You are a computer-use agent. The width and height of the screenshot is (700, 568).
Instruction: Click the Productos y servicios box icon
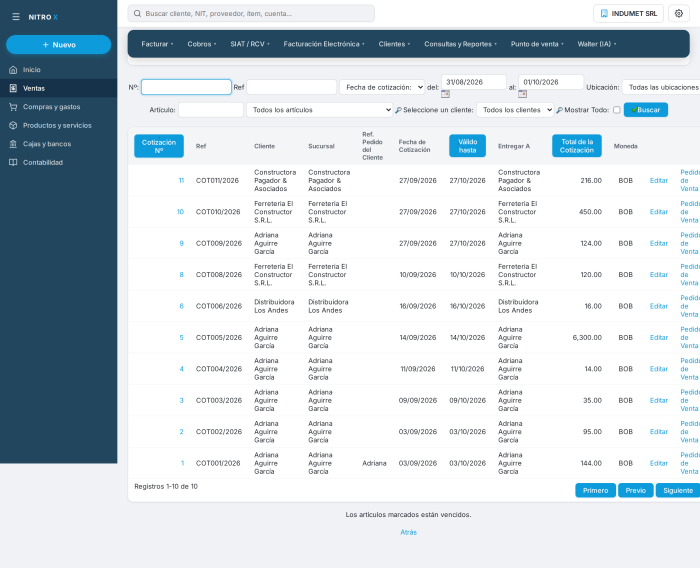click(x=13, y=125)
